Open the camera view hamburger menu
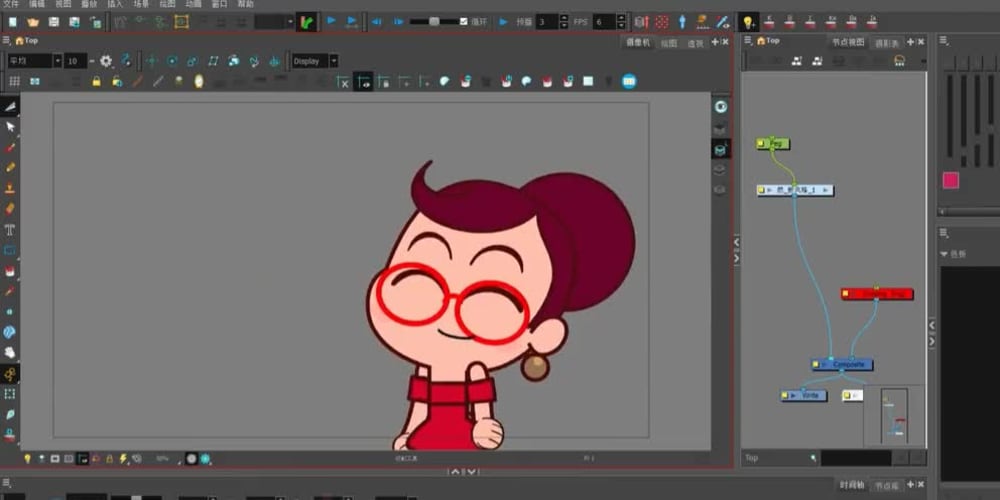 [x=6, y=40]
